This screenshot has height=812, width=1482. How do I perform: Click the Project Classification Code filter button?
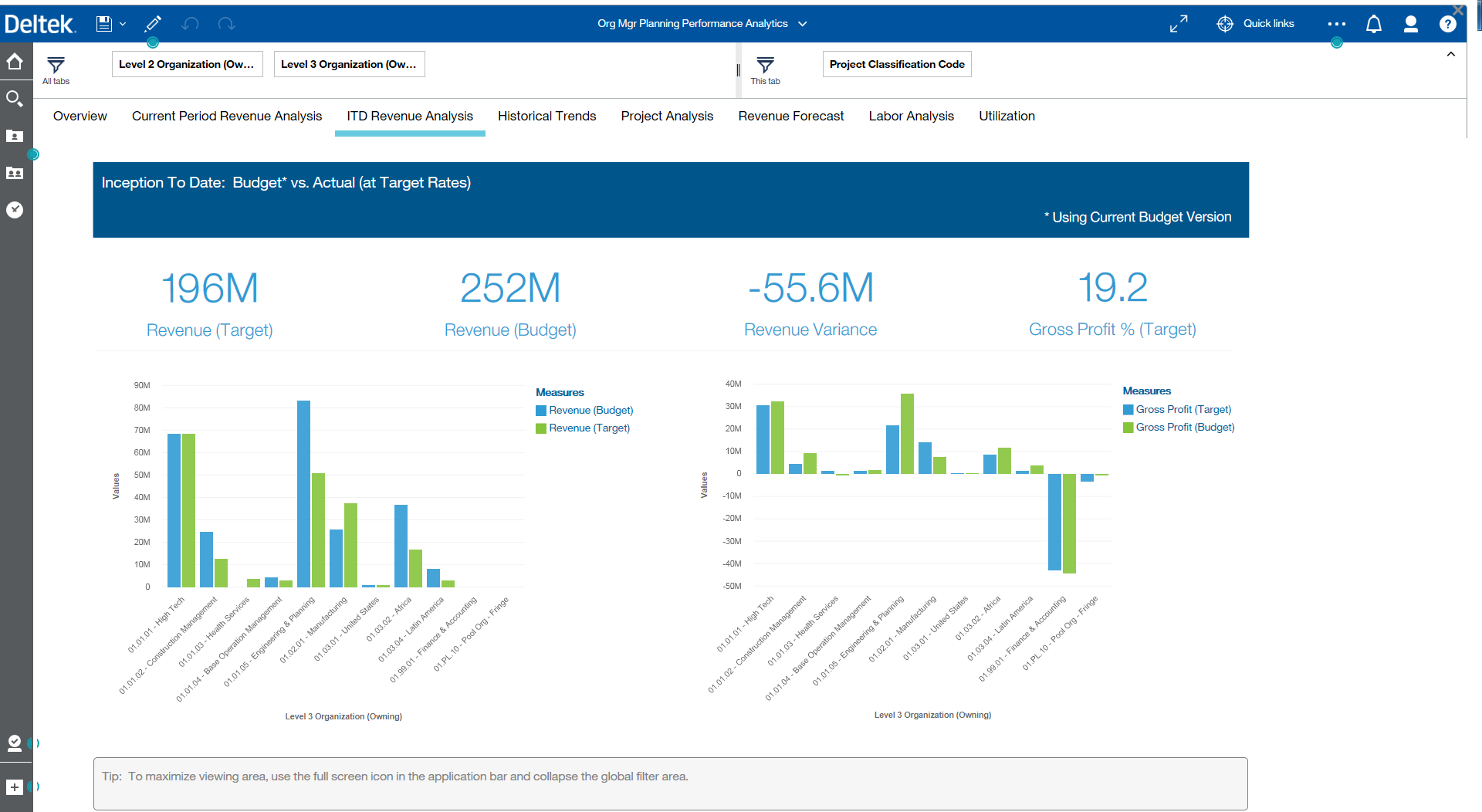click(896, 64)
